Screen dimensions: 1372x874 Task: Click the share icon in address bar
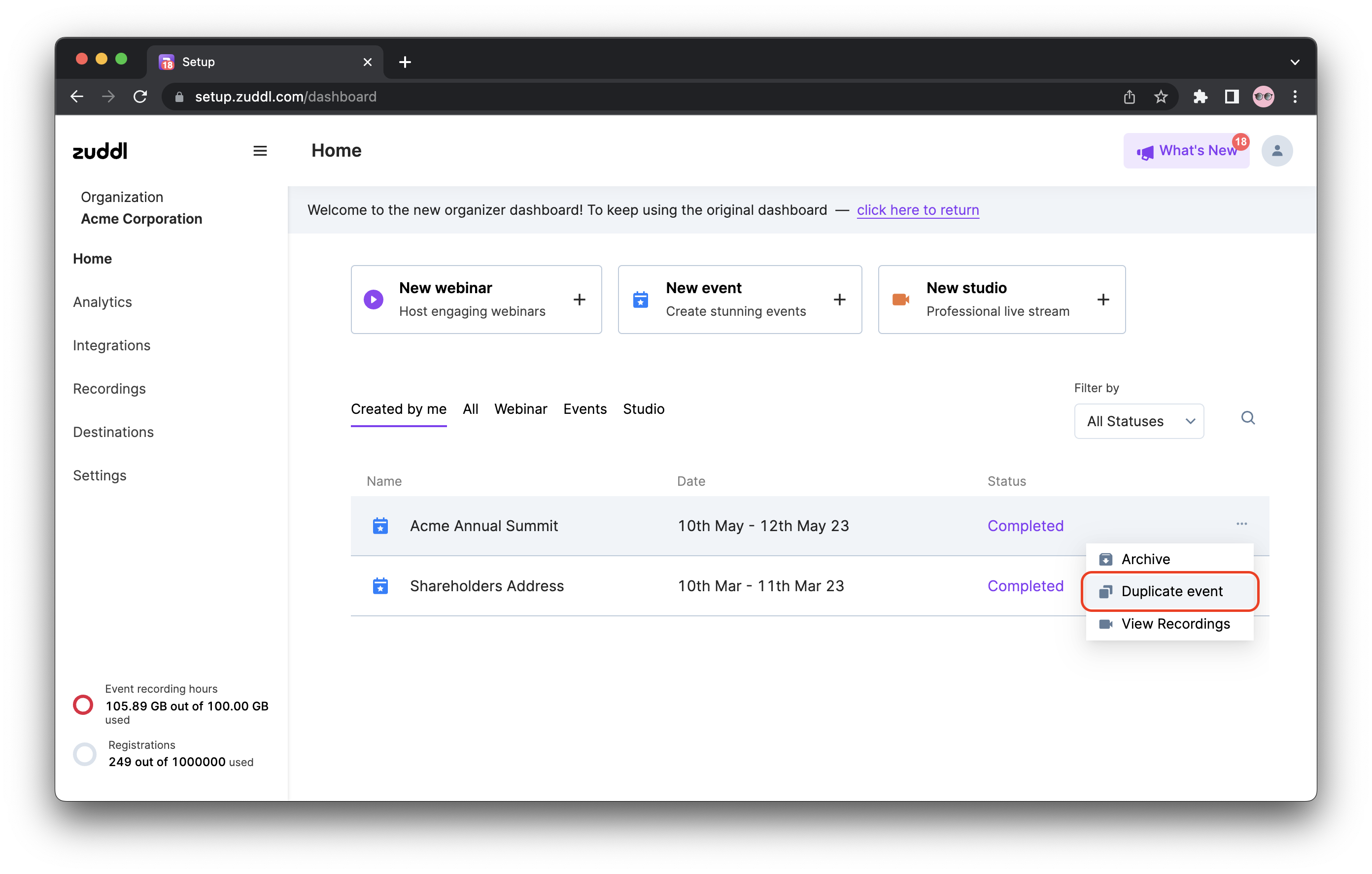point(1129,97)
